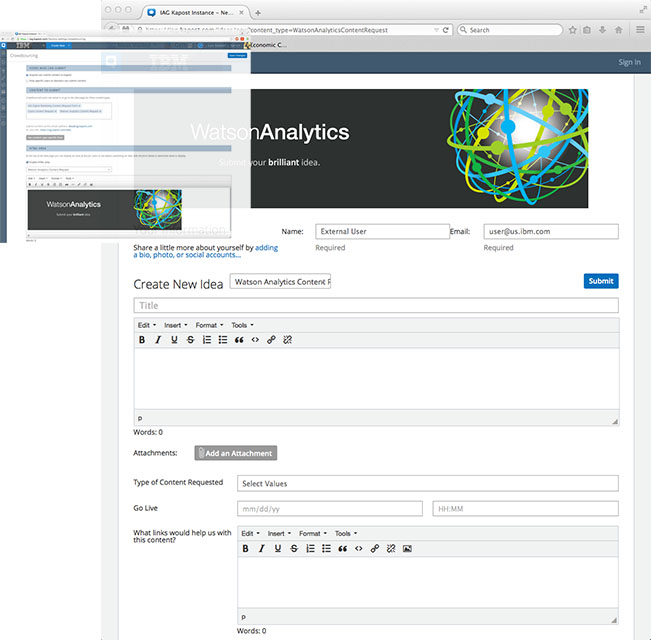The height and width of the screenshot is (640, 651).
Task: Open source code view in the links editor
Action: pyautogui.click(x=359, y=549)
